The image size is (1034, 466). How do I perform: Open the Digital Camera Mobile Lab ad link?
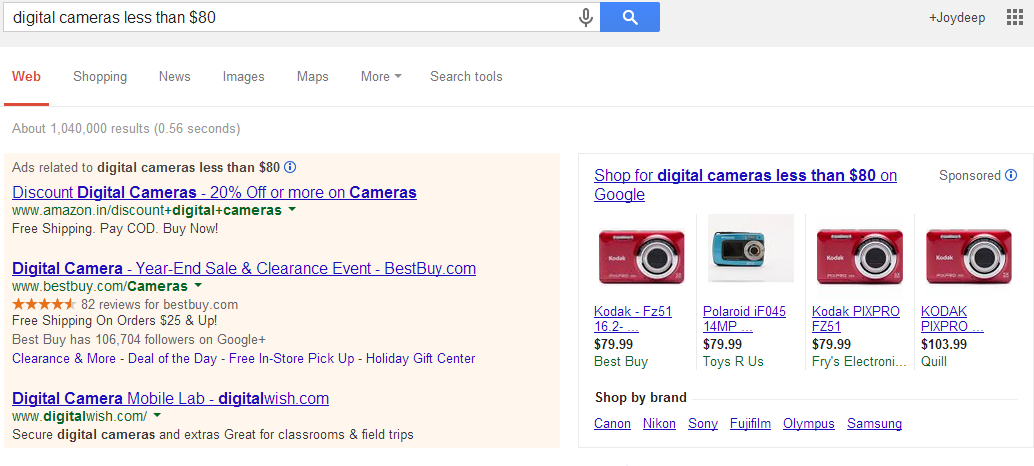tap(170, 398)
